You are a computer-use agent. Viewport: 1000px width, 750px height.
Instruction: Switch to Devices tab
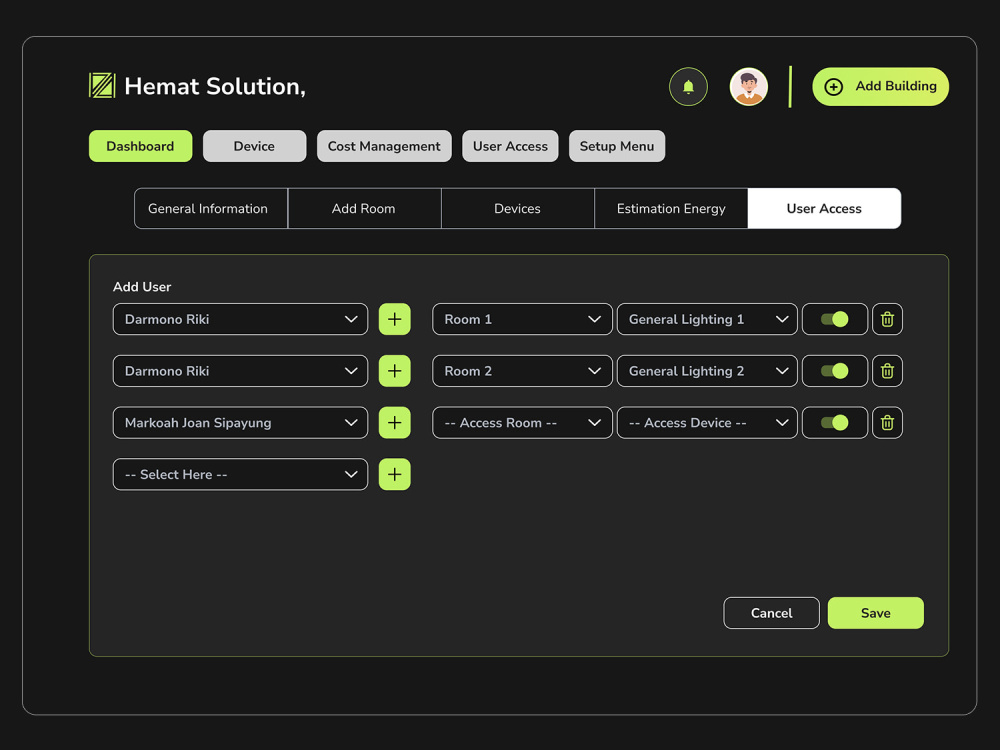pos(517,209)
